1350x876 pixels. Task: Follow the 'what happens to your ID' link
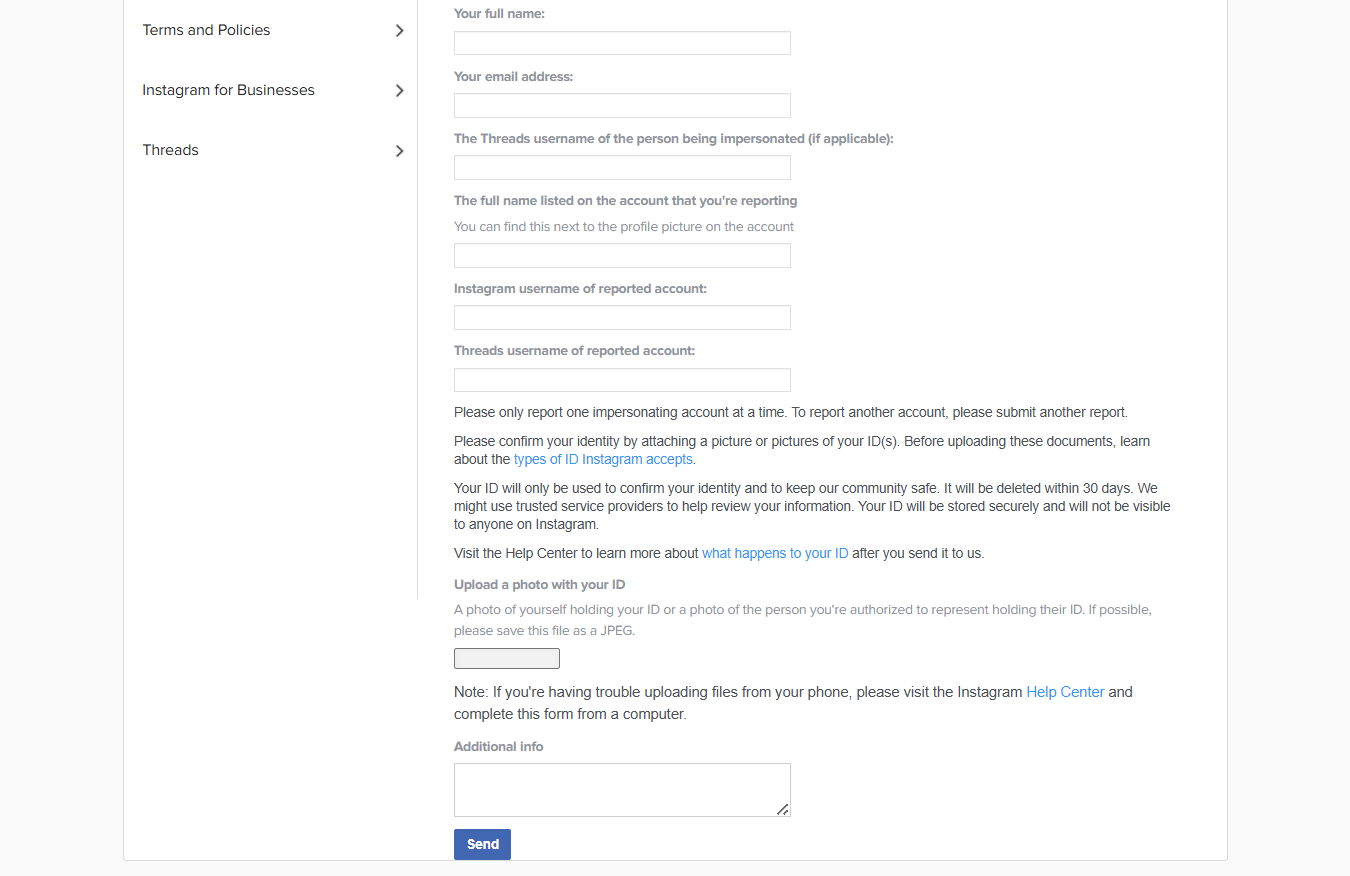pos(775,553)
